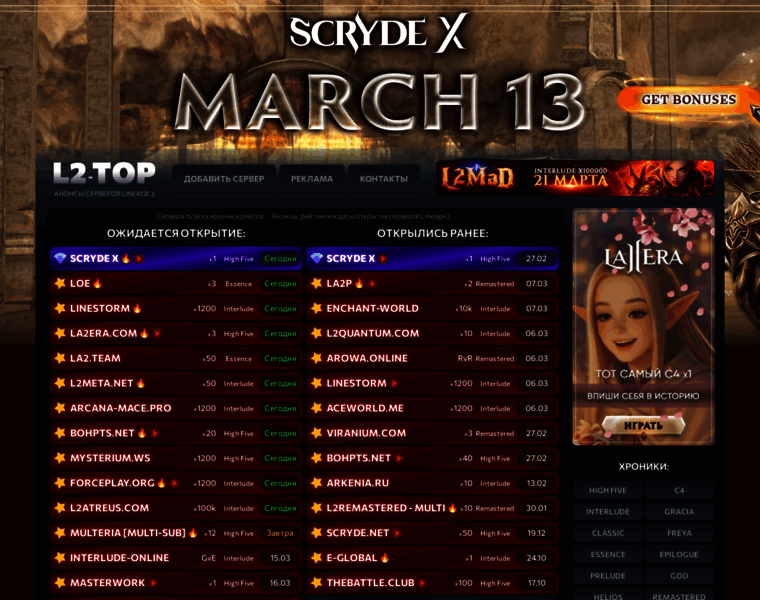
Task: Select the INTERLUDE chronicle filter
Action: click(x=608, y=512)
